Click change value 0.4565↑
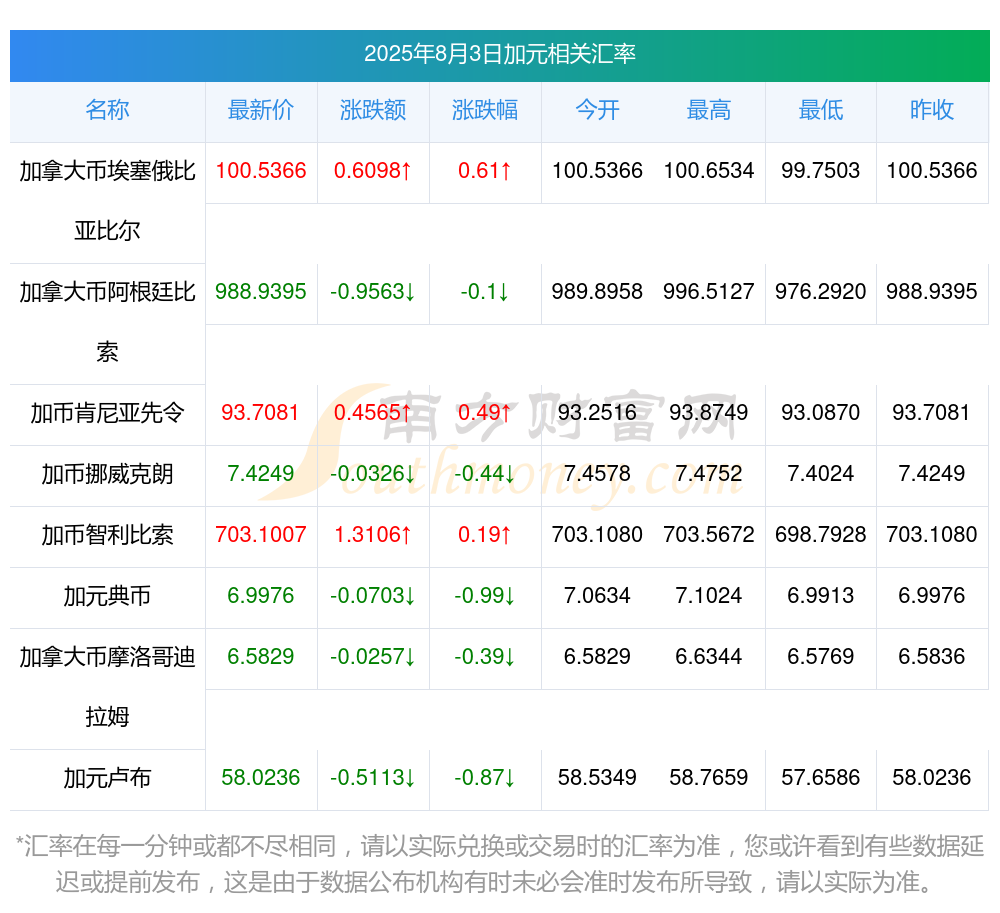The width and height of the screenshot is (1000, 913). (373, 413)
